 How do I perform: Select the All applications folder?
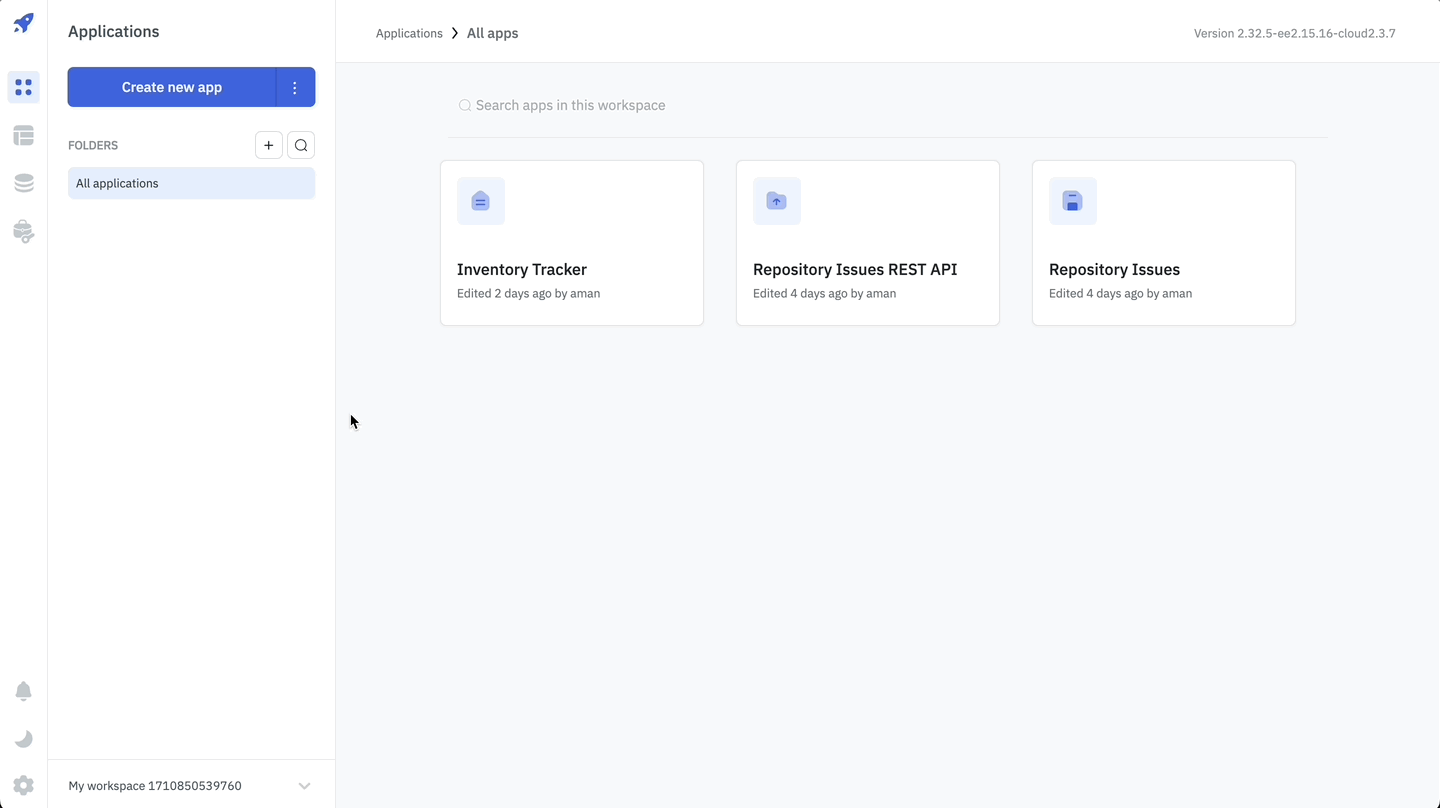point(191,183)
